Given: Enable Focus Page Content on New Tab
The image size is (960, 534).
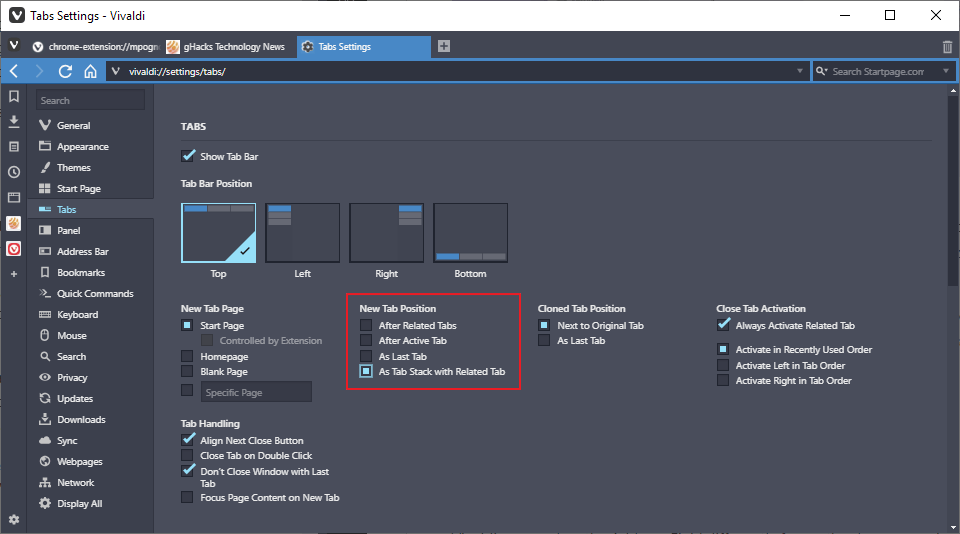Looking at the screenshot, I should [x=187, y=497].
